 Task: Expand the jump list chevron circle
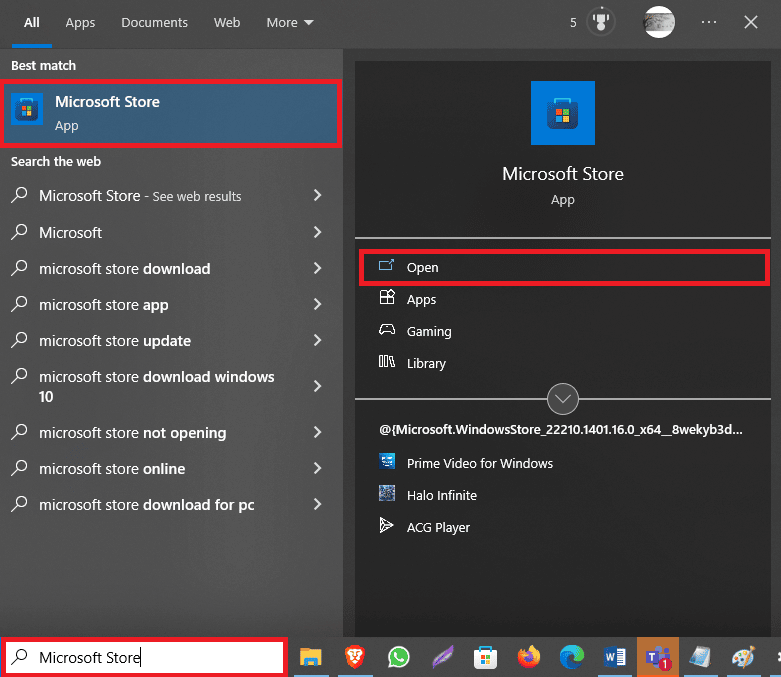click(563, 399)
